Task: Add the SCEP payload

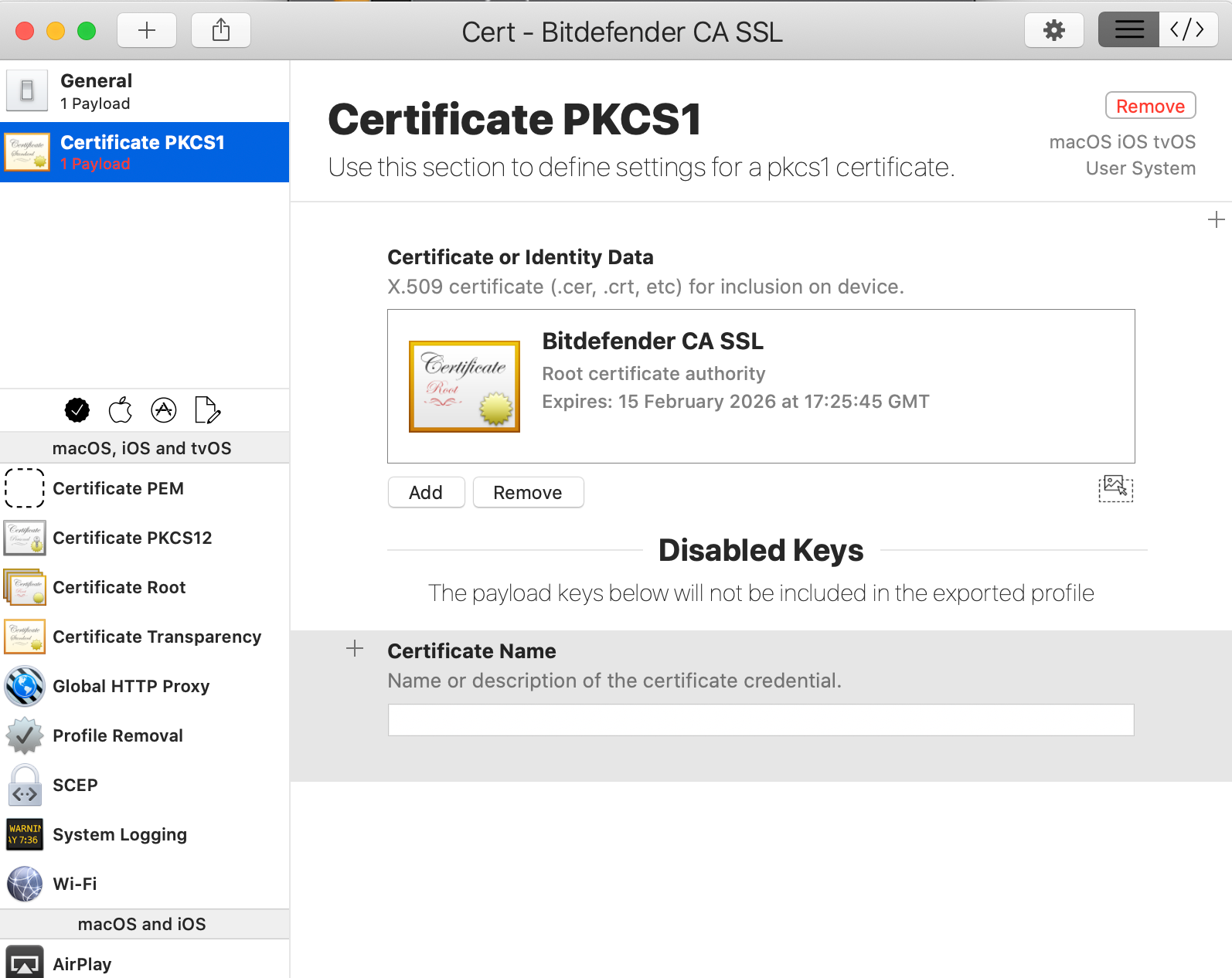Action: pyautogui.click(x=145, y=785)
